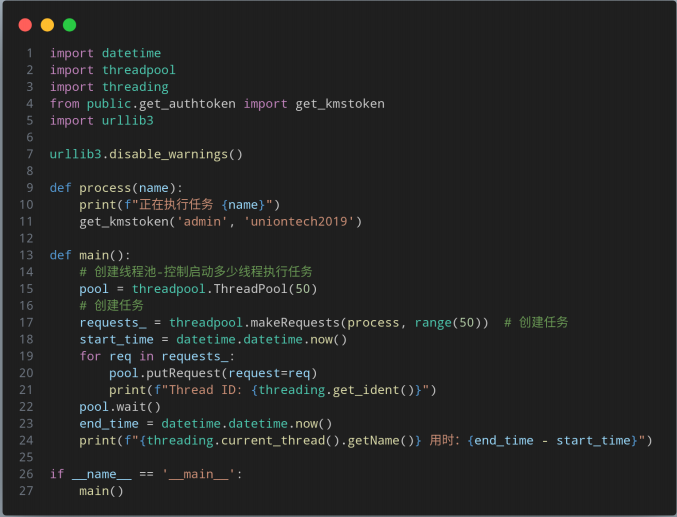Click "wait" on line 22
This screenshot has height=517, width=677.
131,407
